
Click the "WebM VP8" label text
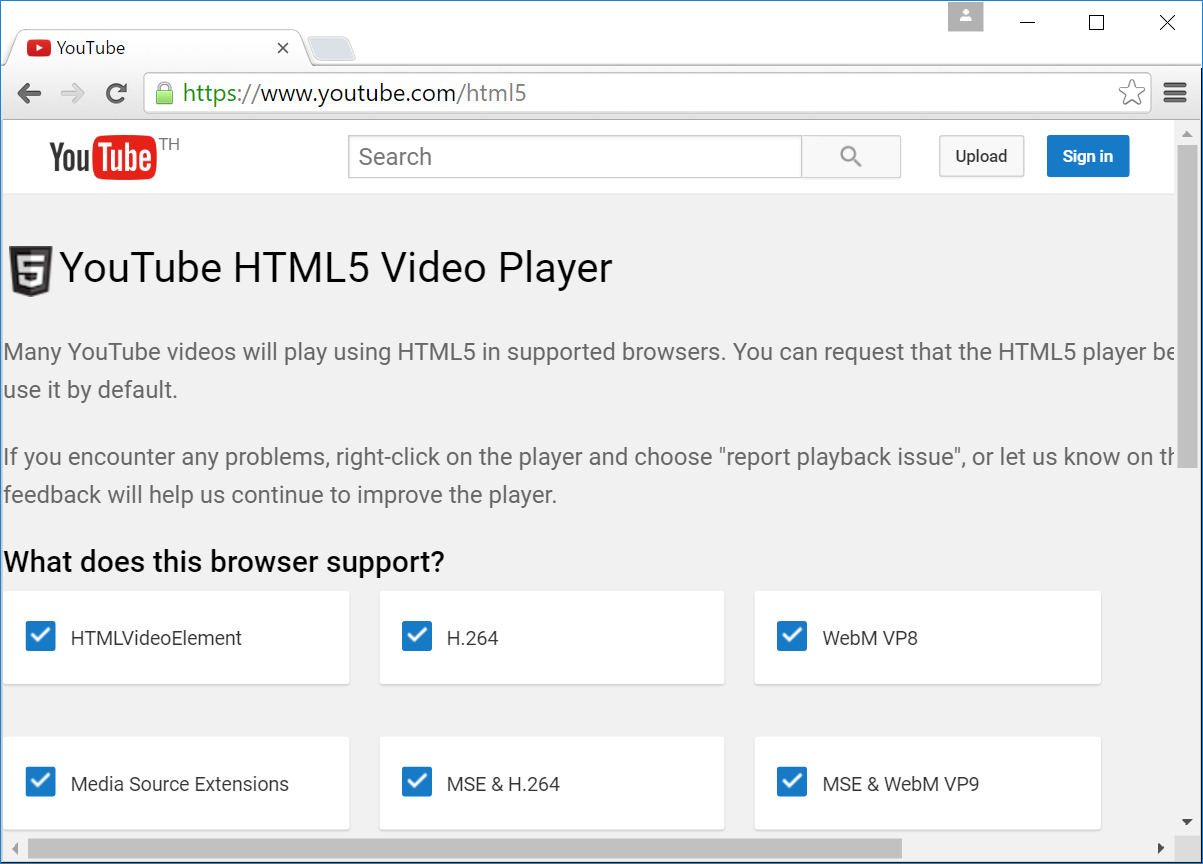tap(870, 638)
